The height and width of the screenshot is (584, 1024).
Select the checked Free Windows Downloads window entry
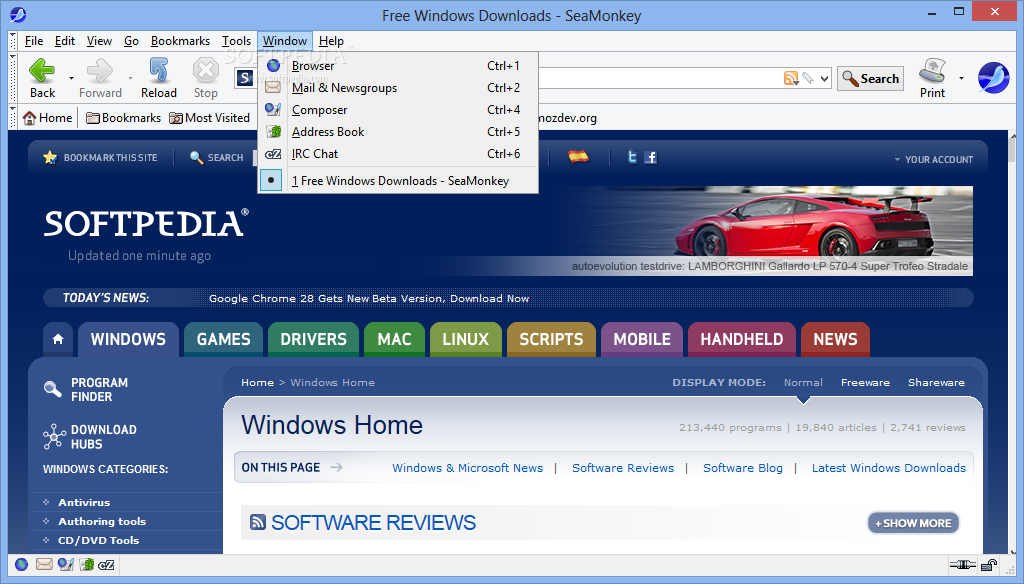pos(398,180)
